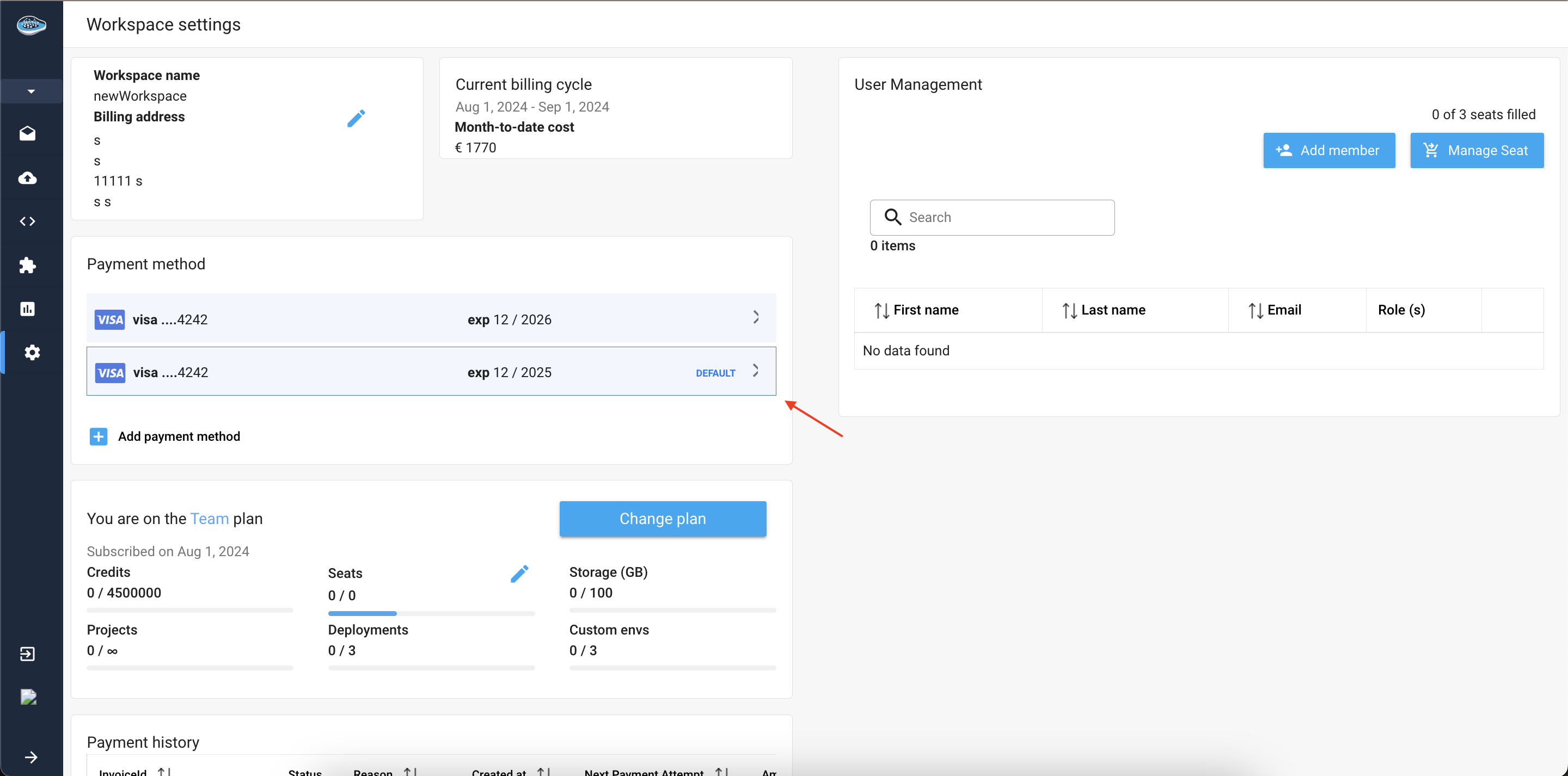Sort payment history by Created at
Screen dimensions: 1568x776
543,771
